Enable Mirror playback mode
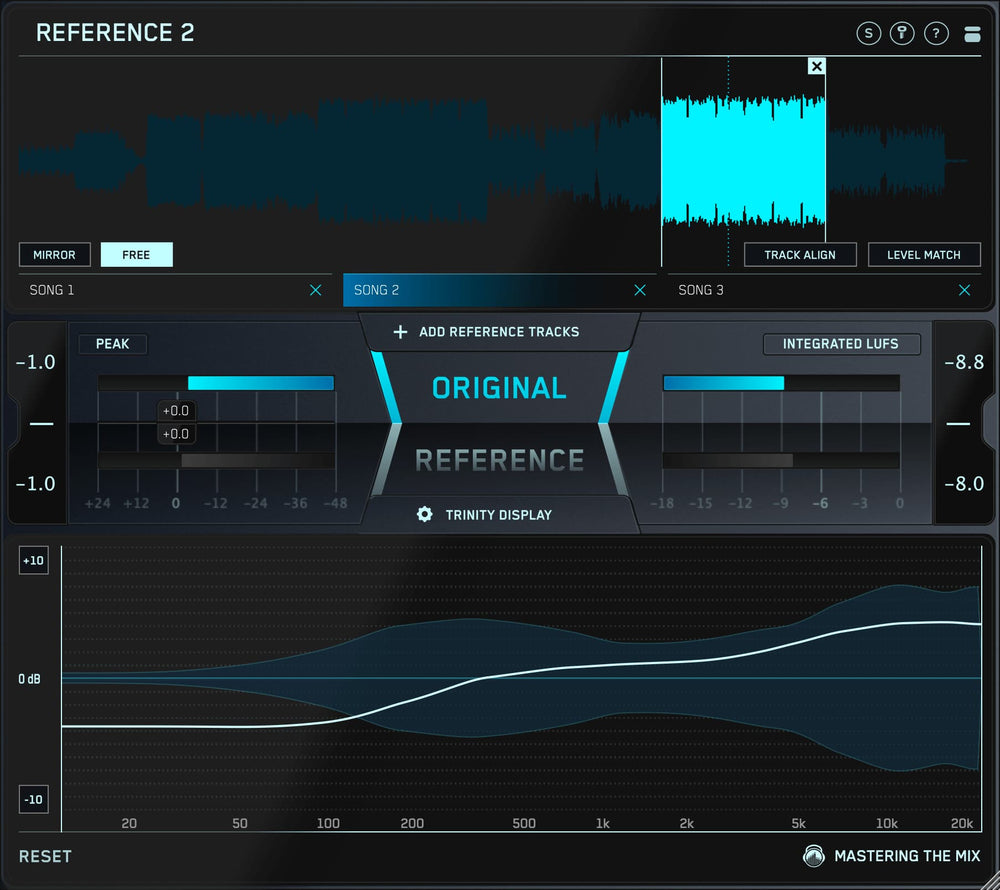 54,254
